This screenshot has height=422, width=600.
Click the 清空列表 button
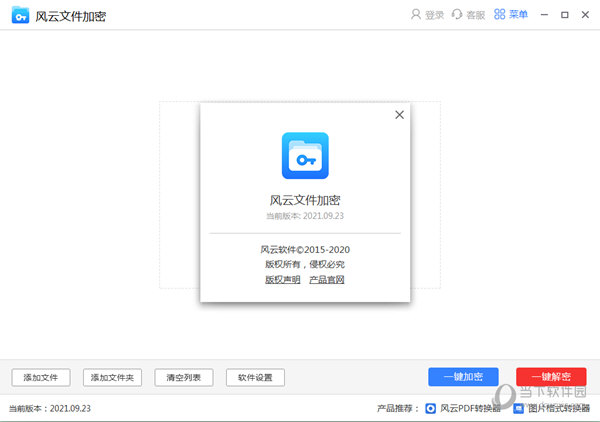184,378
